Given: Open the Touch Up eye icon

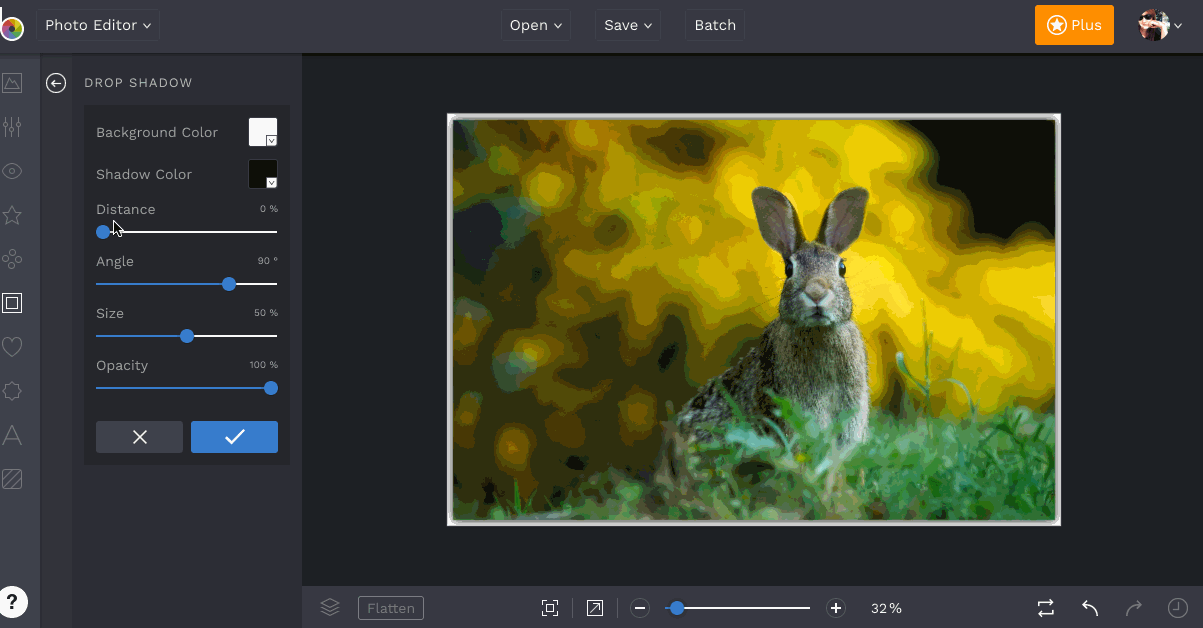Looking at the screenshot, I should [12, 171].
